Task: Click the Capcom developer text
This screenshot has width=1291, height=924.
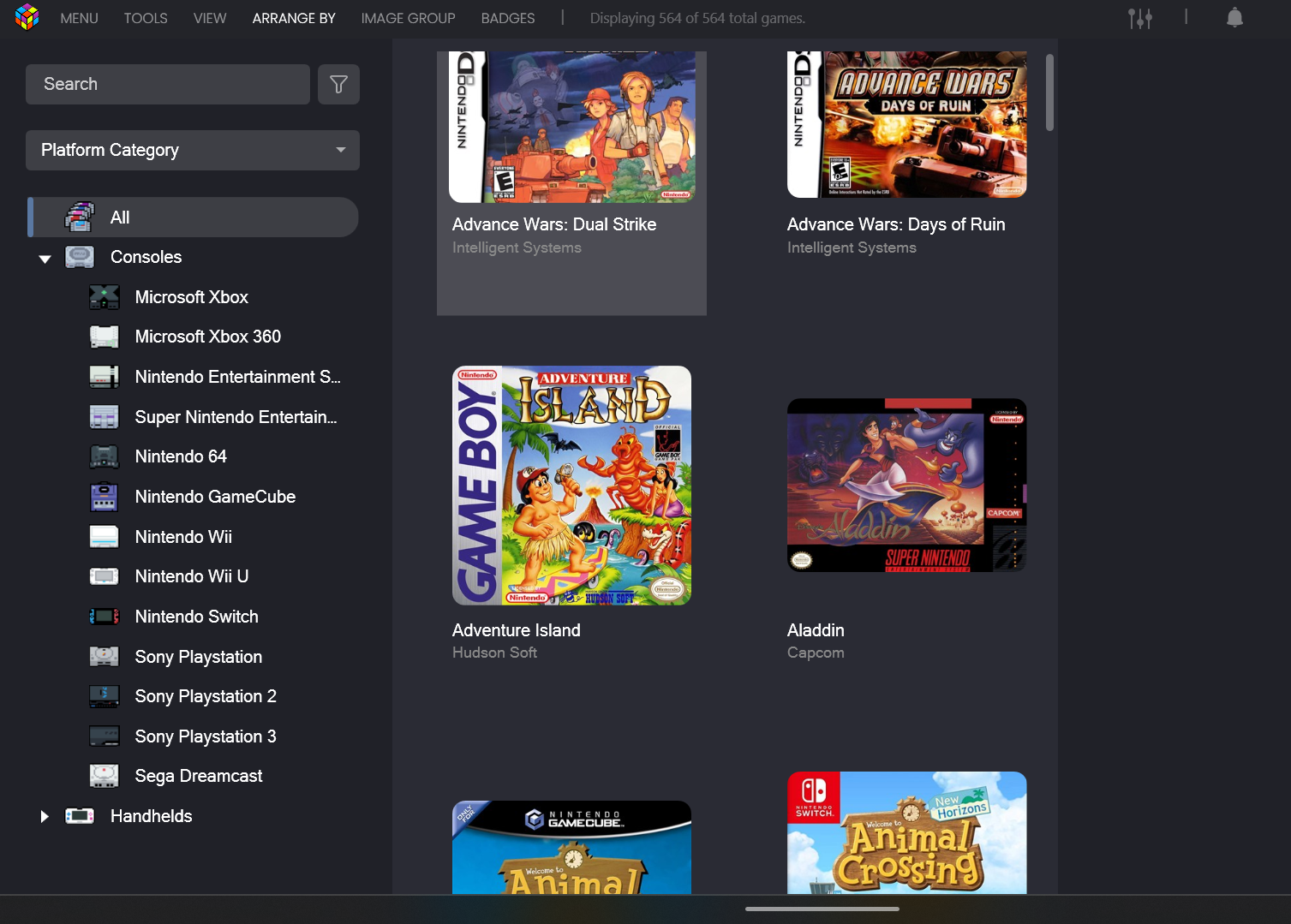Action: (x=816, y=653)
